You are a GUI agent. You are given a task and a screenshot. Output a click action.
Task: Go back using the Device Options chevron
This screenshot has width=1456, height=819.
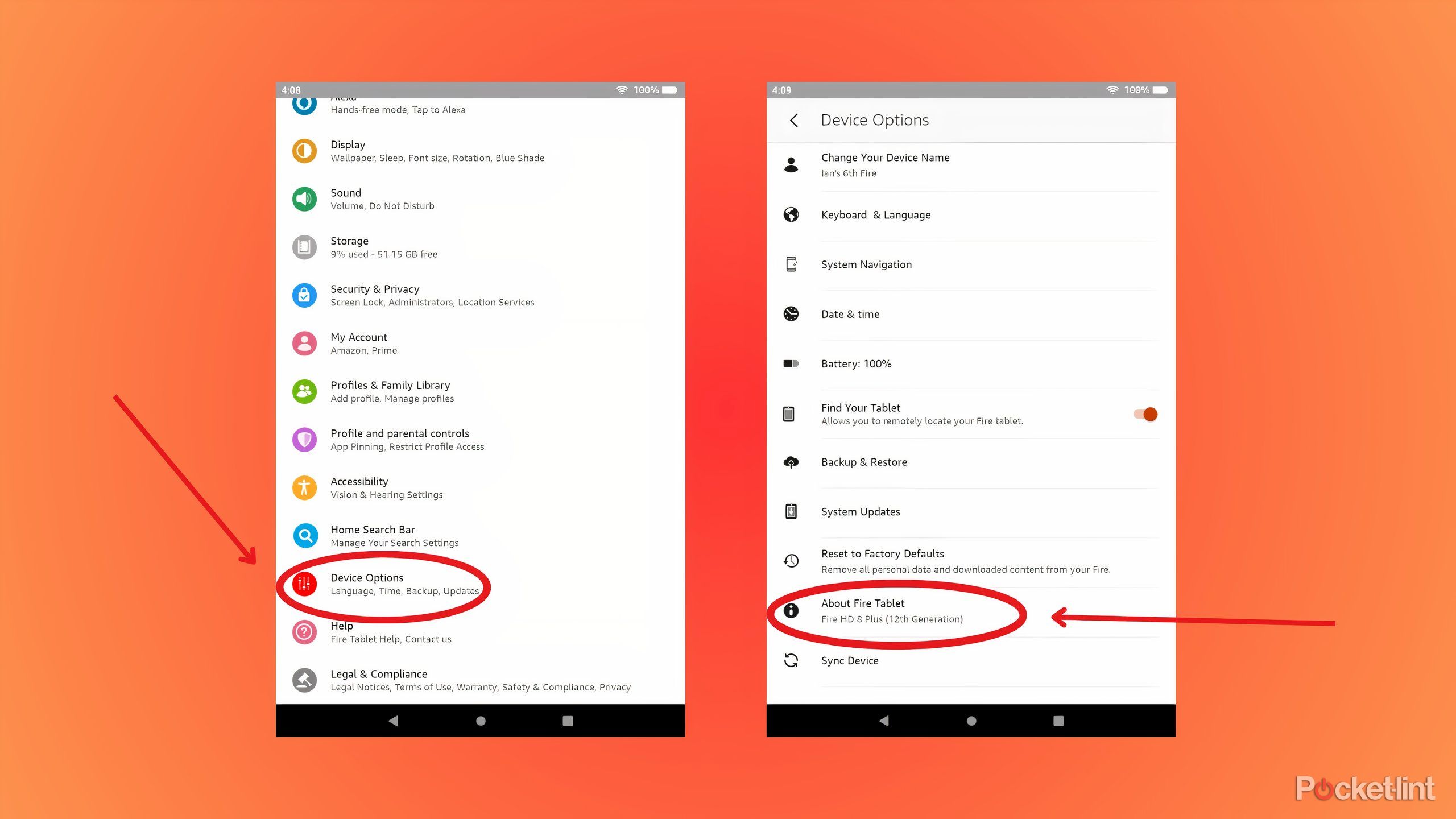[794, 120]
